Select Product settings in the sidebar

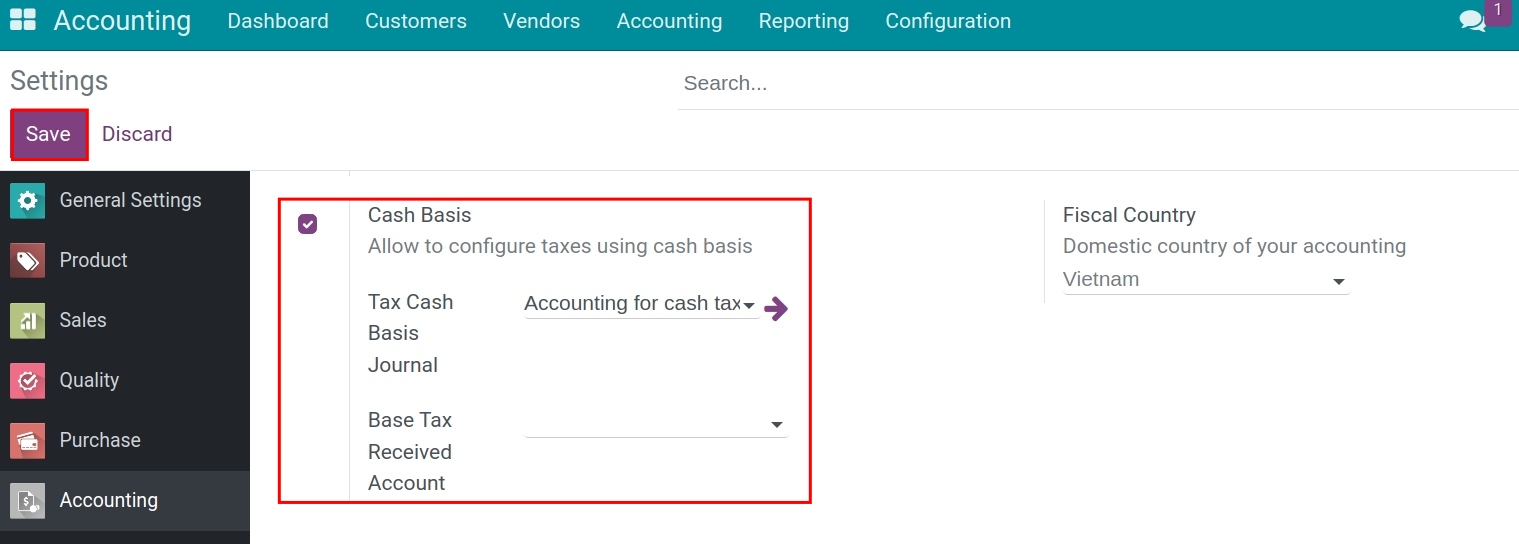(x=125, y=260)
